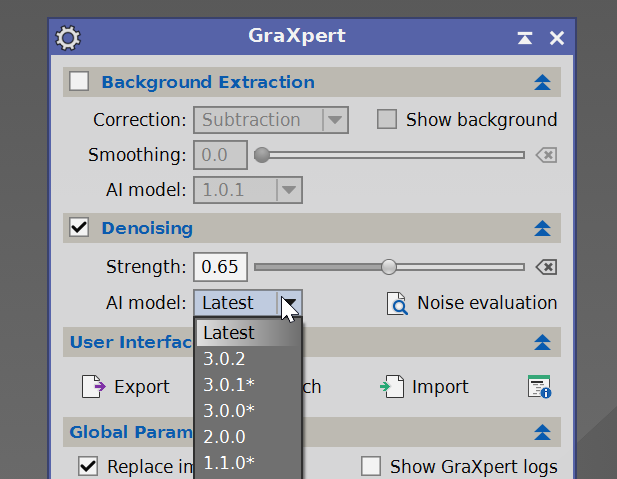
Task: Select model version 2.0.0
Action: pos(248,437)
